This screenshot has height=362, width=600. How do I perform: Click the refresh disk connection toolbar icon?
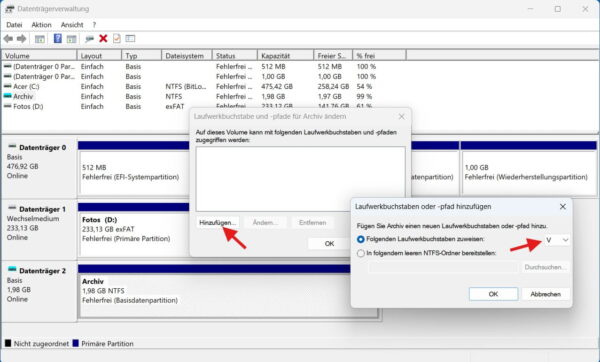point(90,39)
